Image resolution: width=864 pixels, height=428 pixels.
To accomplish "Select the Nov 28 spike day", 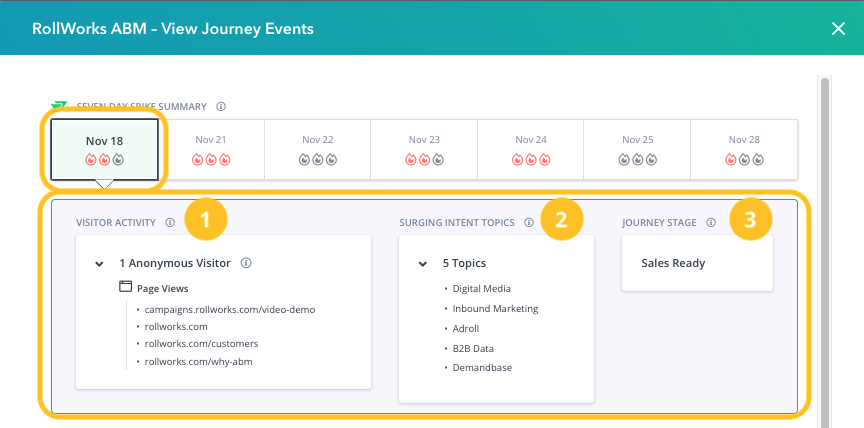I will (744, 149).
